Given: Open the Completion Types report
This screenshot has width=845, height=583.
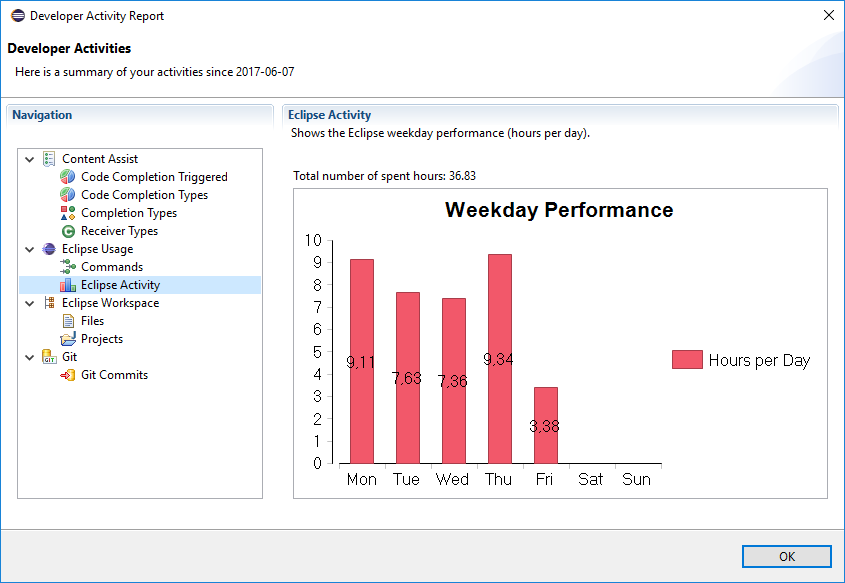Looking at the screenshot, I should (x=129, y=213).
